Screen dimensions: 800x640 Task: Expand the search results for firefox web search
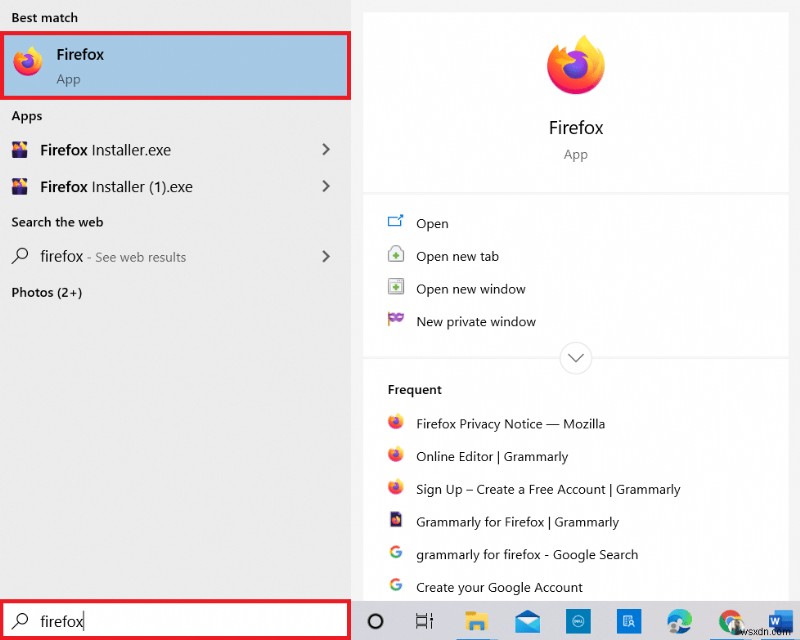pyautogui.click(x=326, y=256)
